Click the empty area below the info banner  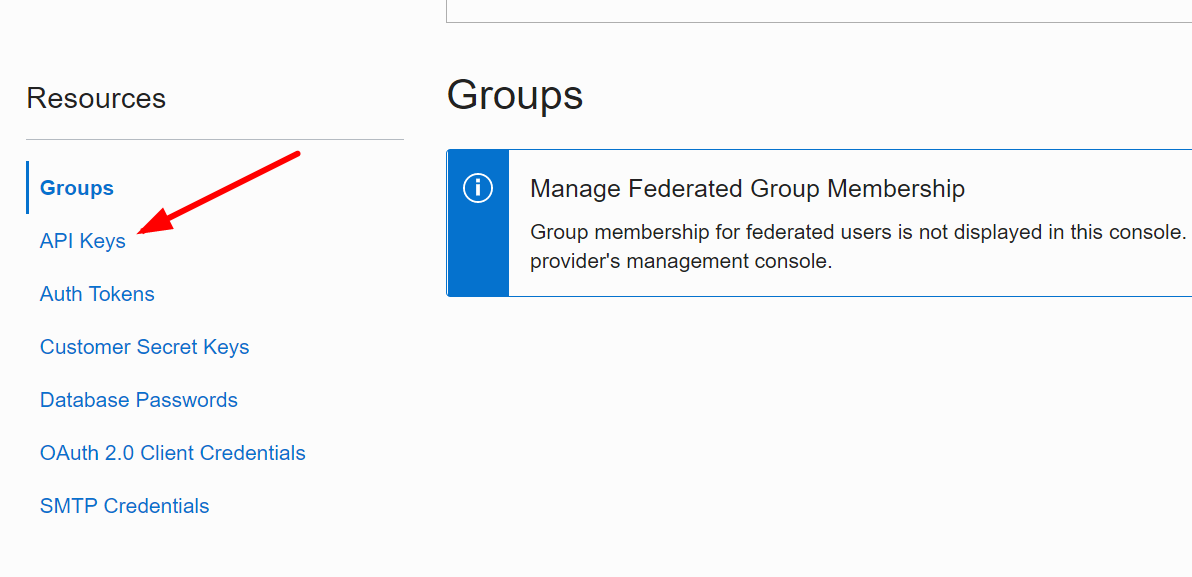[x=800, y=420]
